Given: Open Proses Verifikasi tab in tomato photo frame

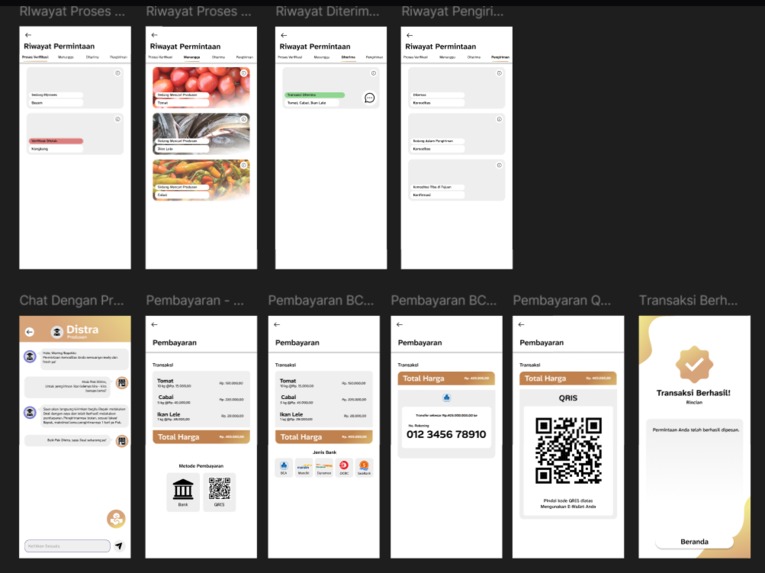Looking at the screenshot, I should 161,57.
